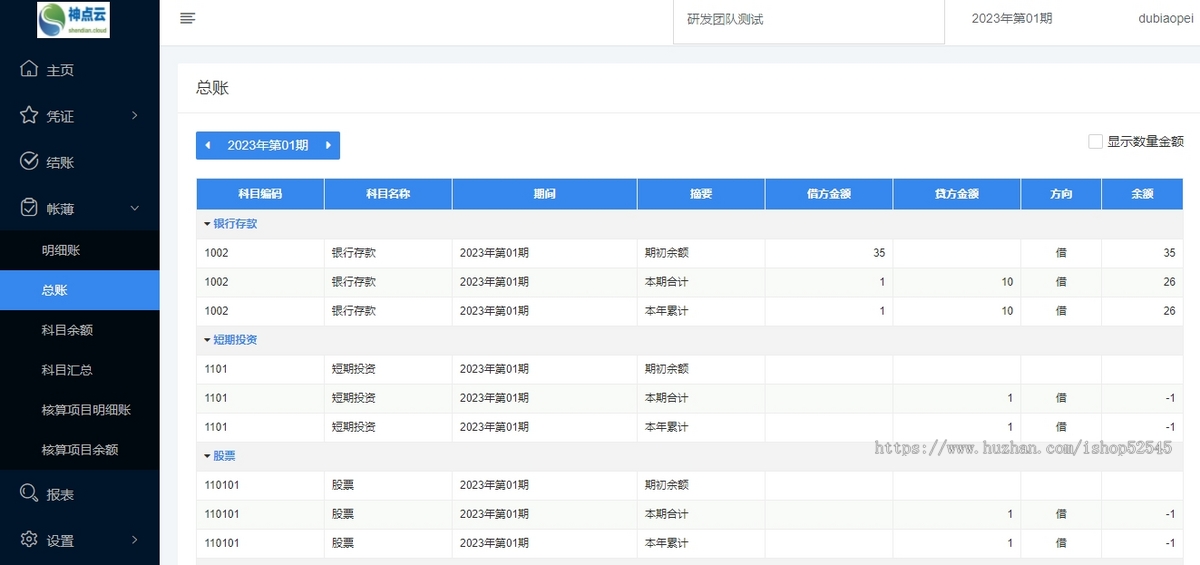Select the 总账 submenu item
Screen dimensions: 1200x565
tap(80, 290)
